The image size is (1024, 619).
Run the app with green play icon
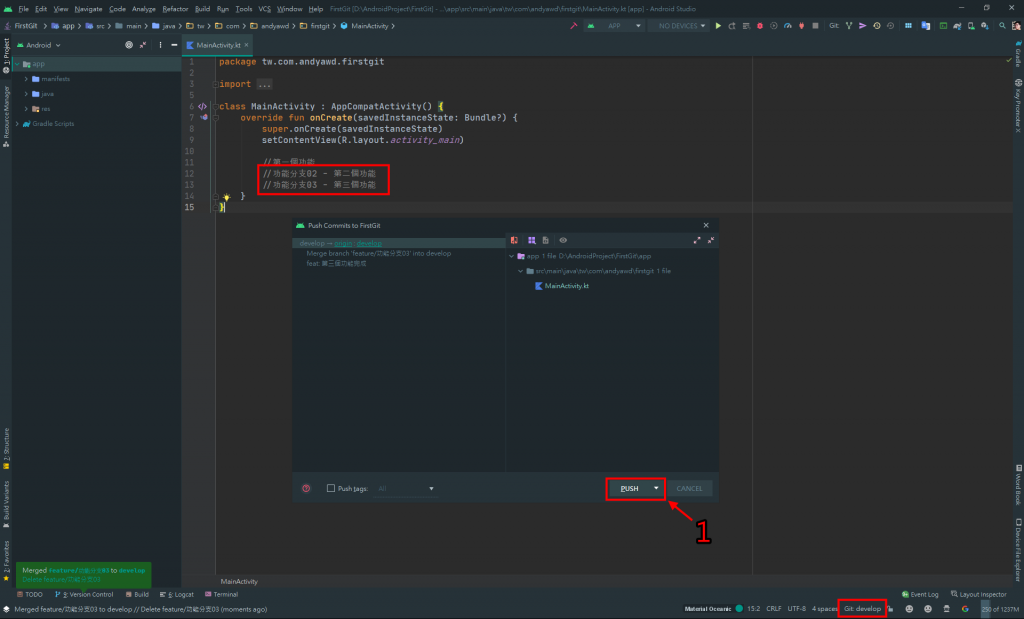point(718,26)
